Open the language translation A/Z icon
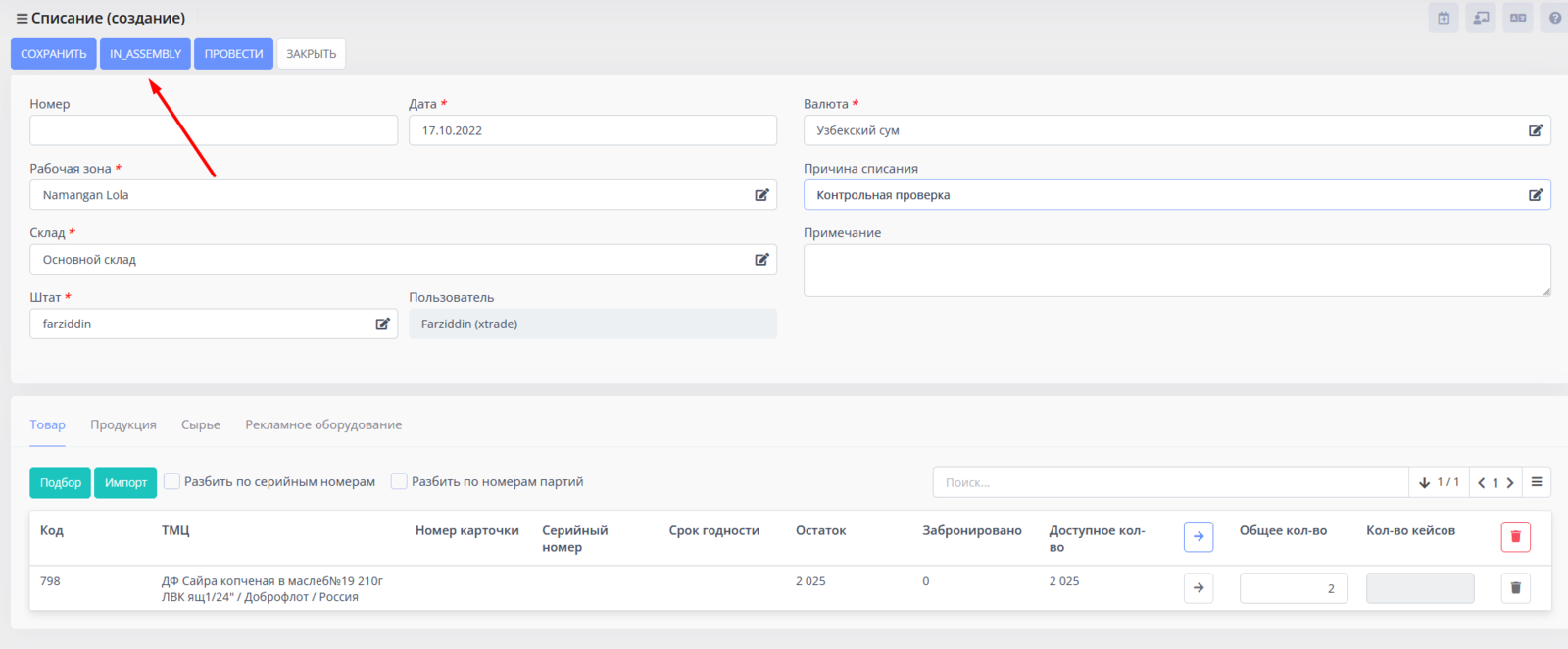The width and height of the screenshot is (1568, 649). 1518,18
